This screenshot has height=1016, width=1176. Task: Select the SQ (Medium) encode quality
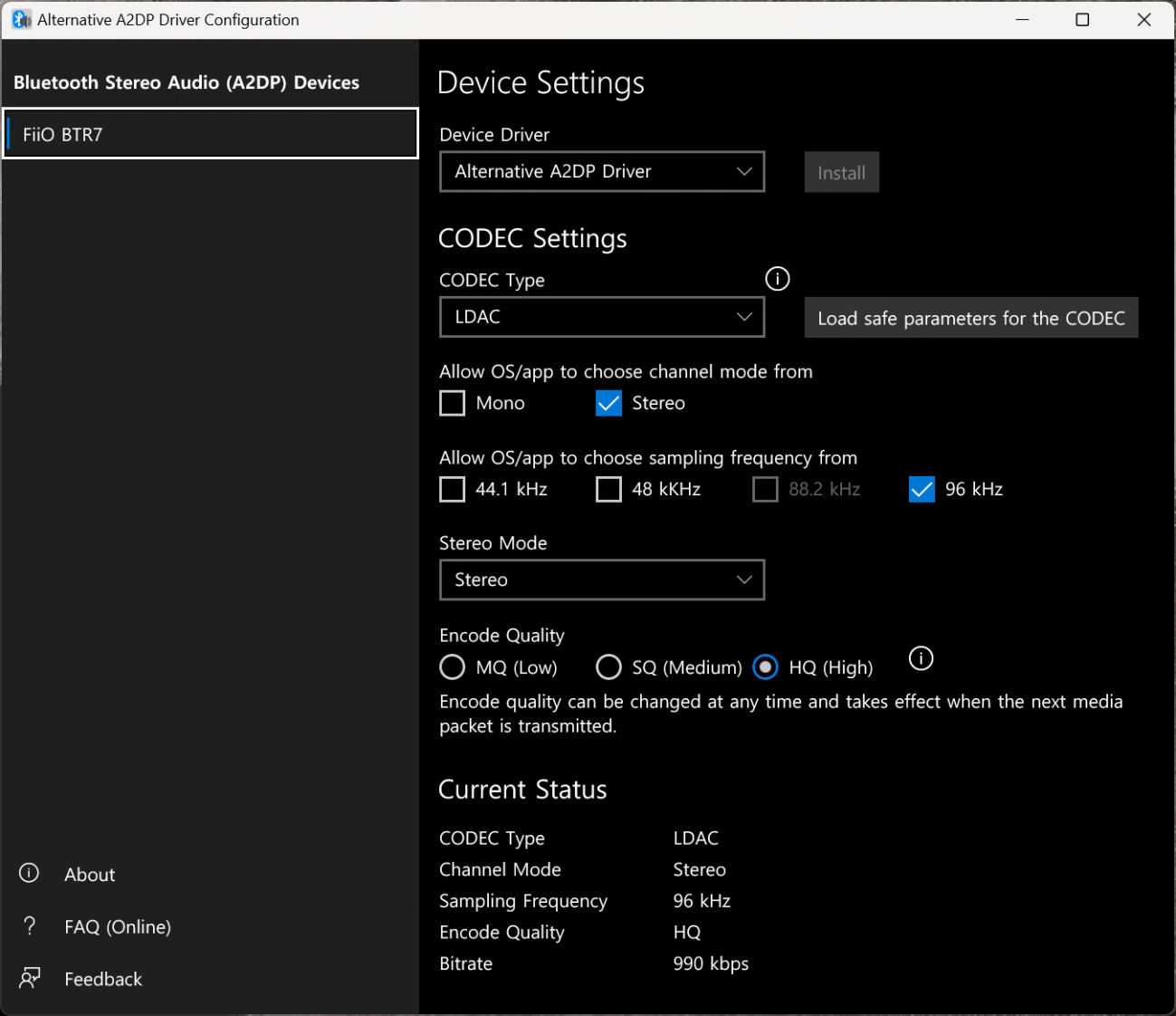(608, 667)
